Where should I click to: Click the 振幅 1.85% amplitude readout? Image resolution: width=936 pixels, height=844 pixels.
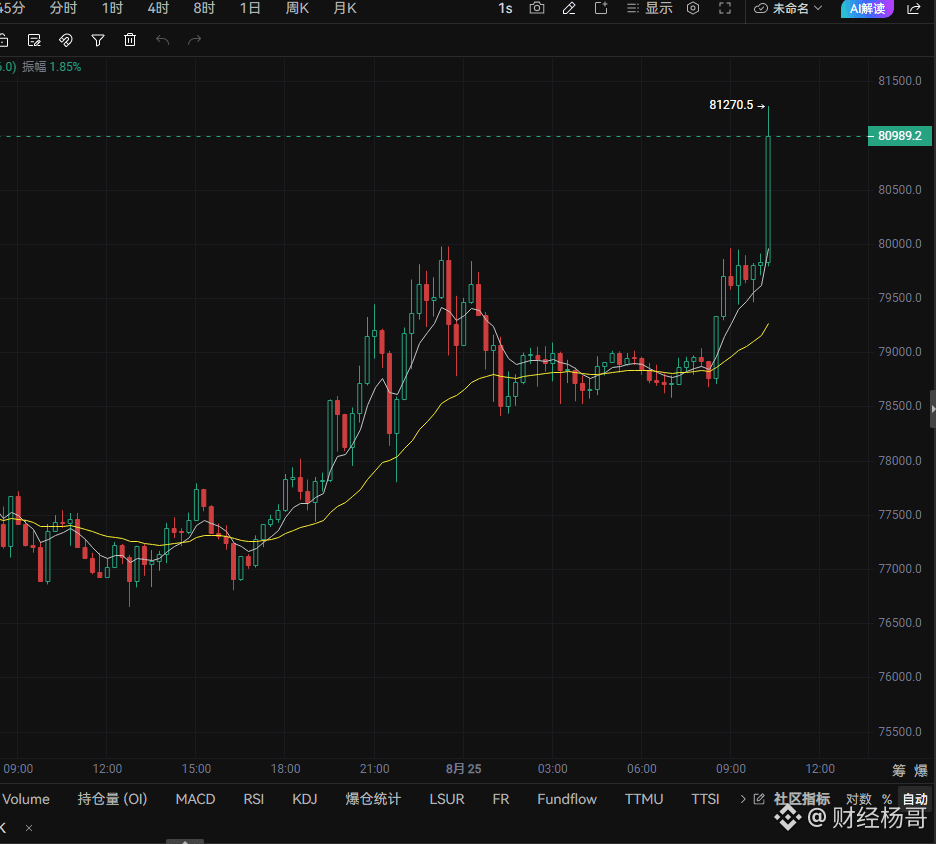click(x=51, y=67)
